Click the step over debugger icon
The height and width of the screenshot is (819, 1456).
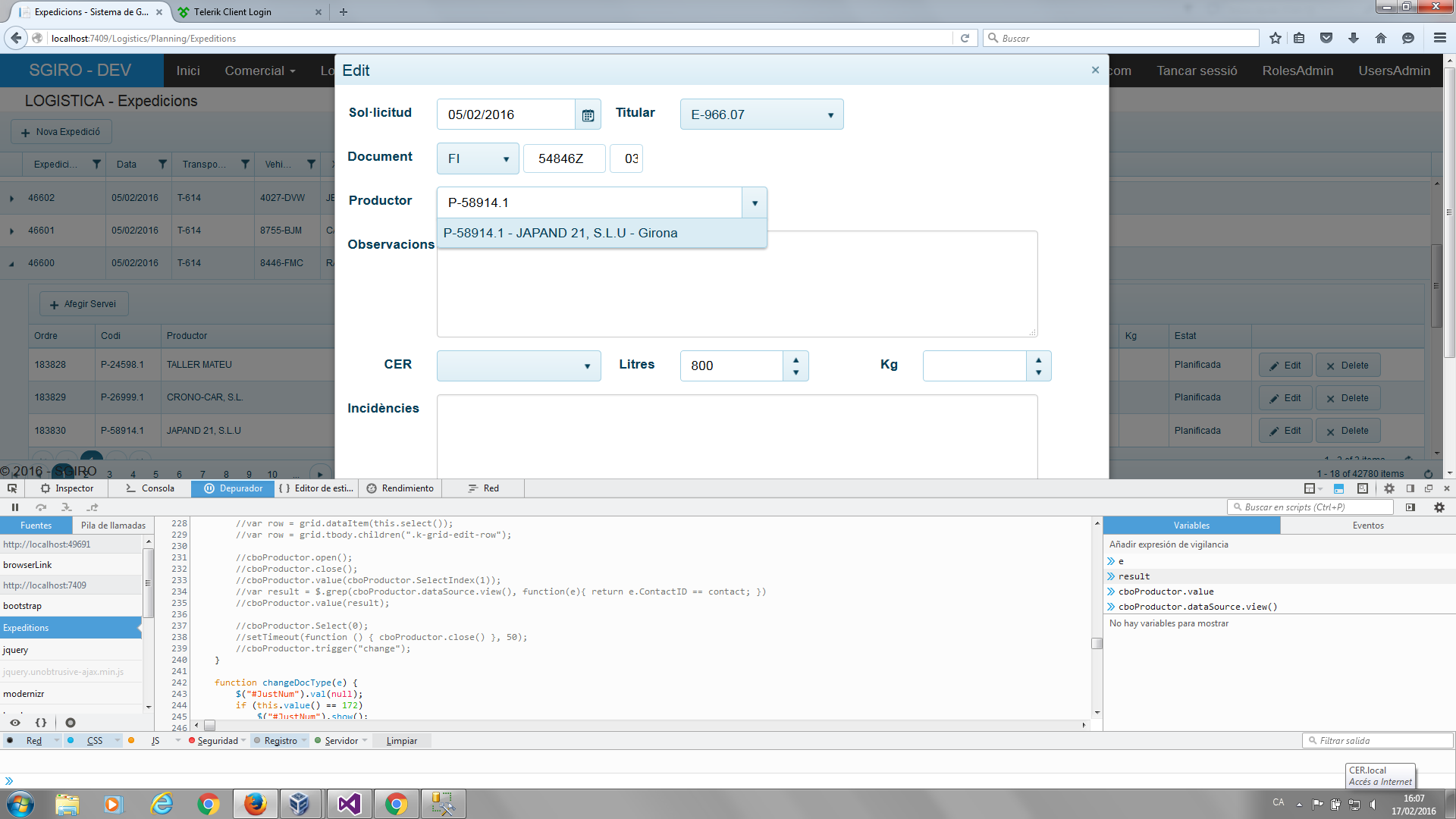[x=41, y=507]
